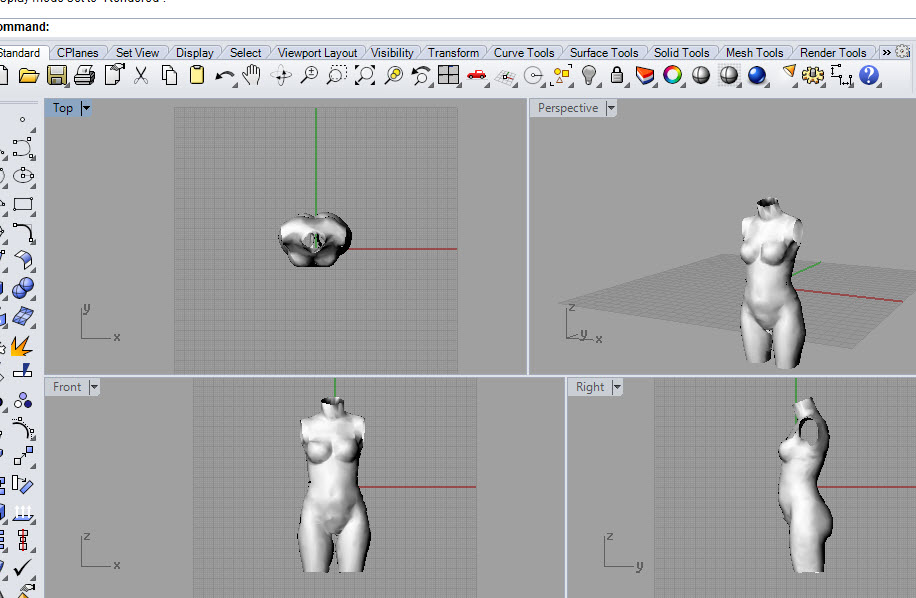916x598 pixels.
Task: Select the Pan hand tool
Action: coord(252,75)
